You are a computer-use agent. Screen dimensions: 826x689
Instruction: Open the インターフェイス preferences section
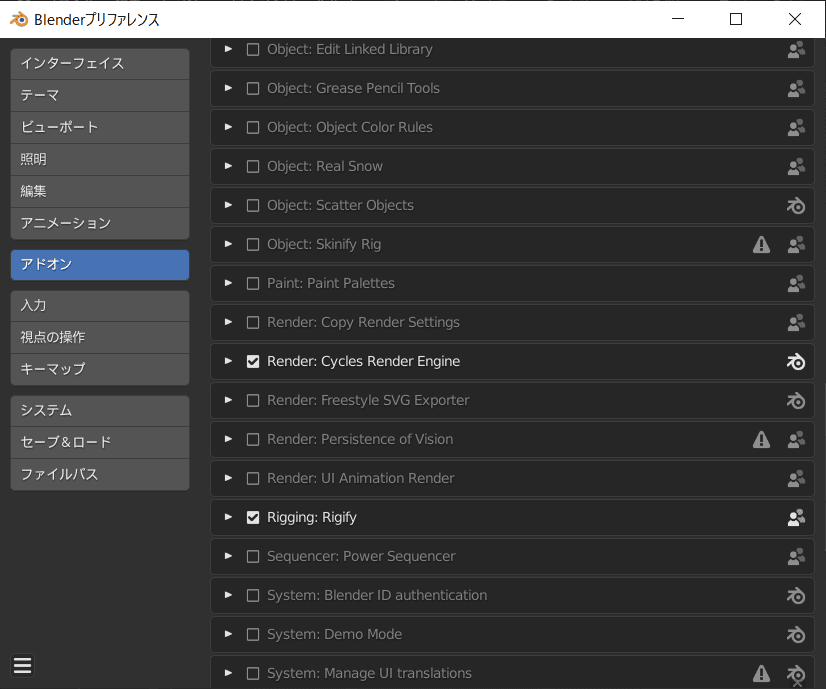point(100,64)
